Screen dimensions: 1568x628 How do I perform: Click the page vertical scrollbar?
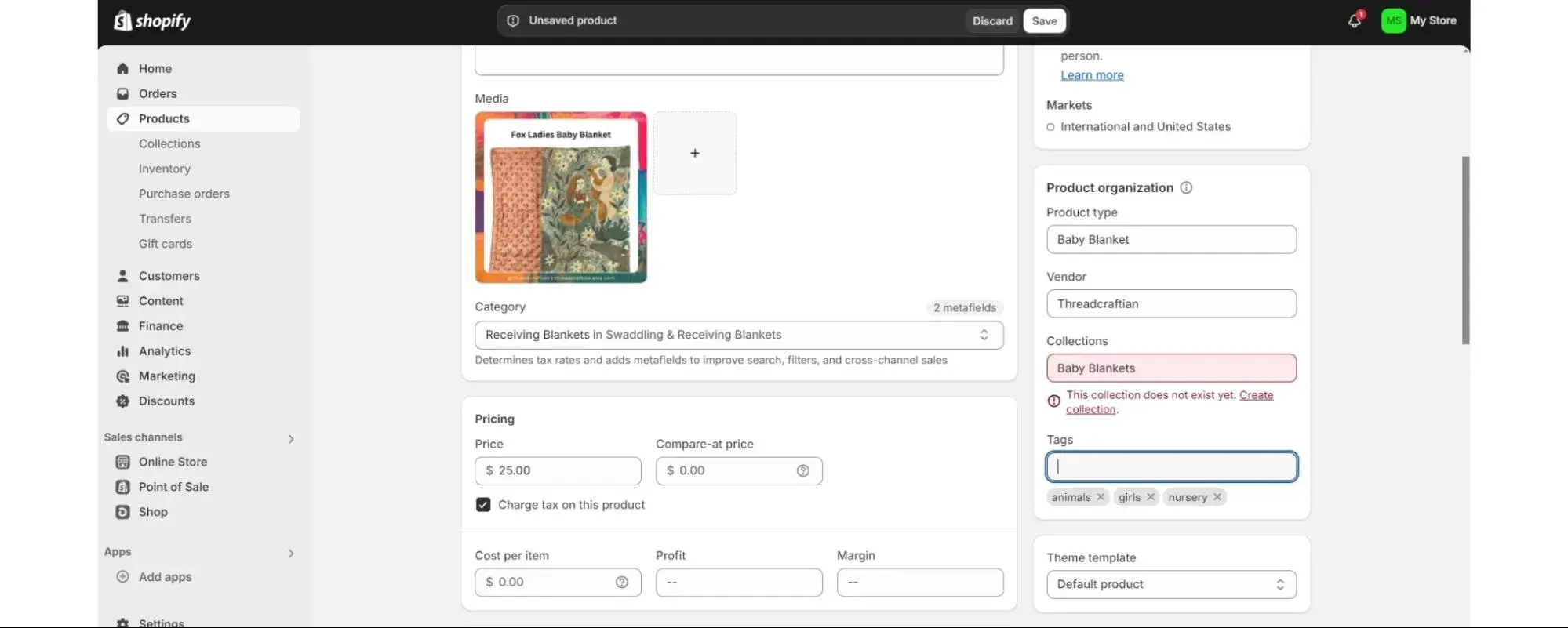1465,251
